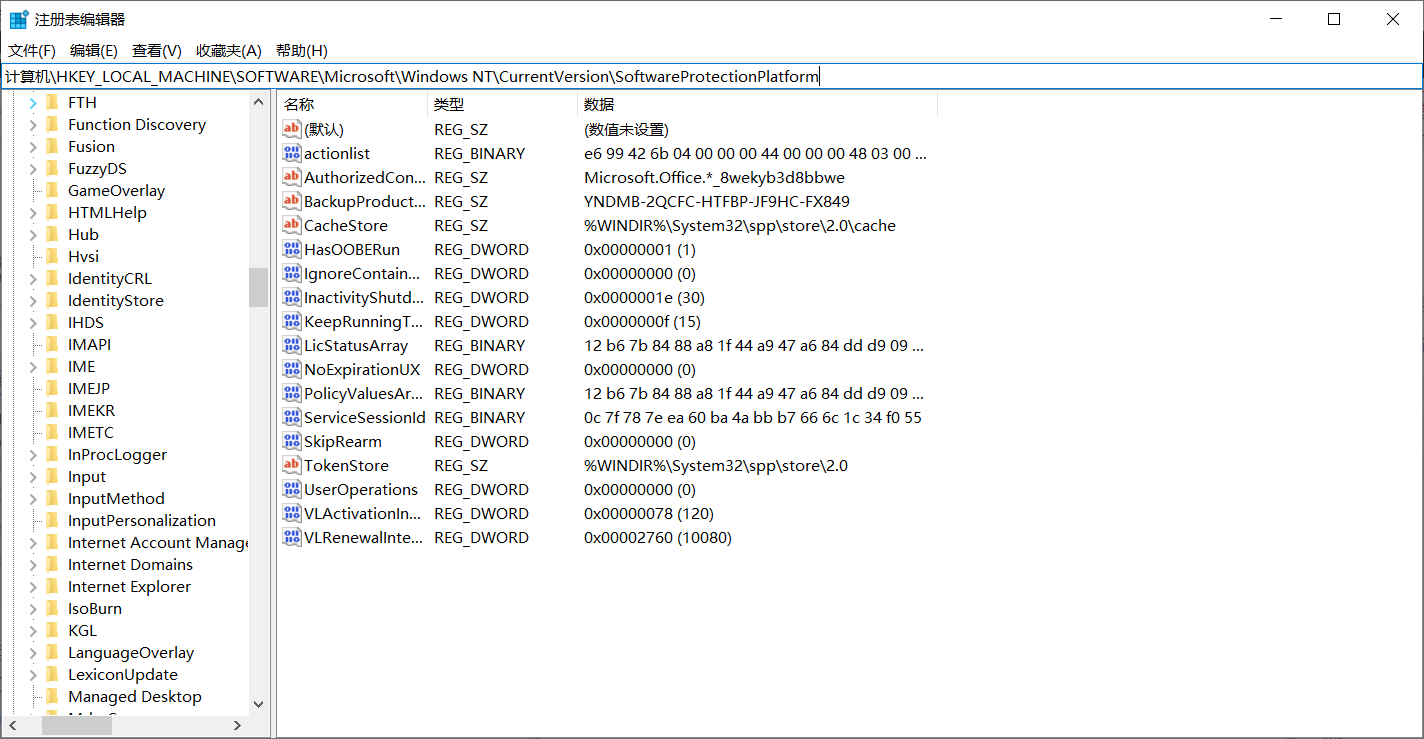The image size is (1424, 739).
Task: Expand the IdentityCRL key node
Action: click(x=32, y=278)
